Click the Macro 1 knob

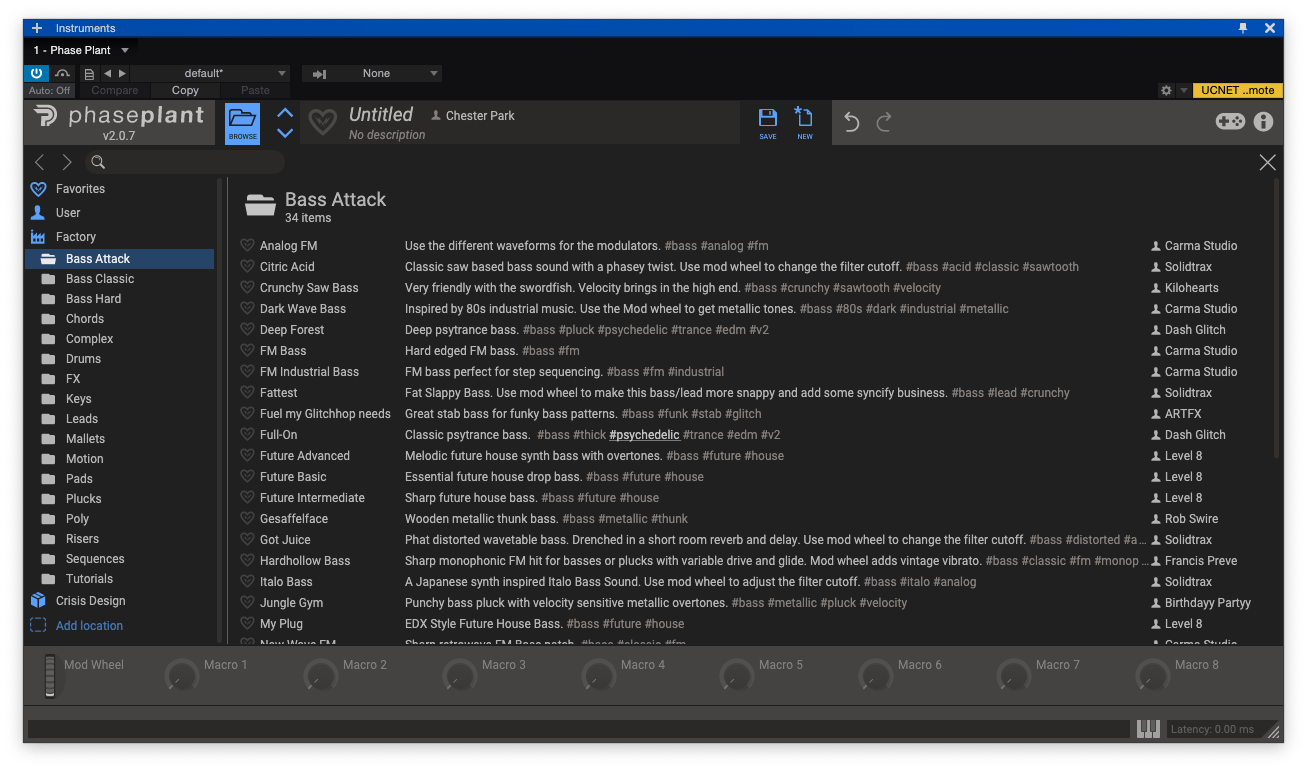(181, 676)
